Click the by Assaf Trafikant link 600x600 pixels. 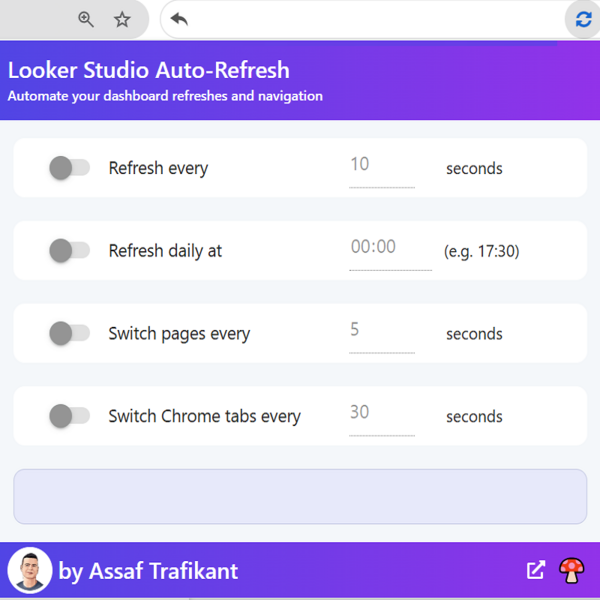pos(148,571)
